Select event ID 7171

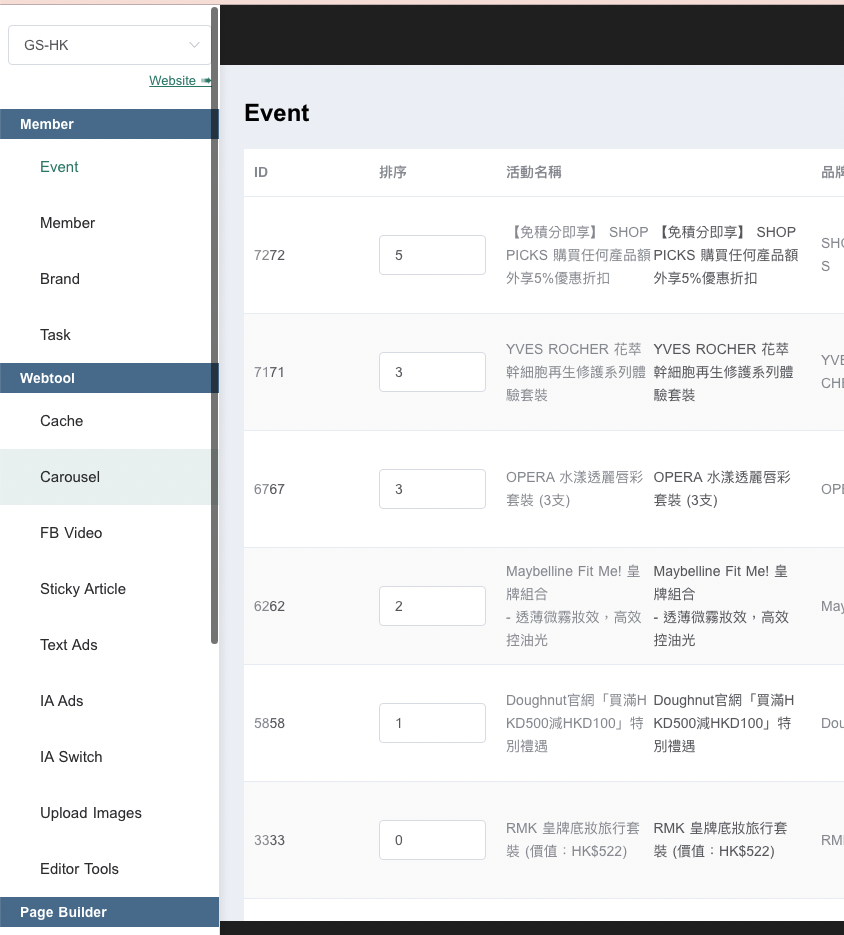click(x=270, y=372)
